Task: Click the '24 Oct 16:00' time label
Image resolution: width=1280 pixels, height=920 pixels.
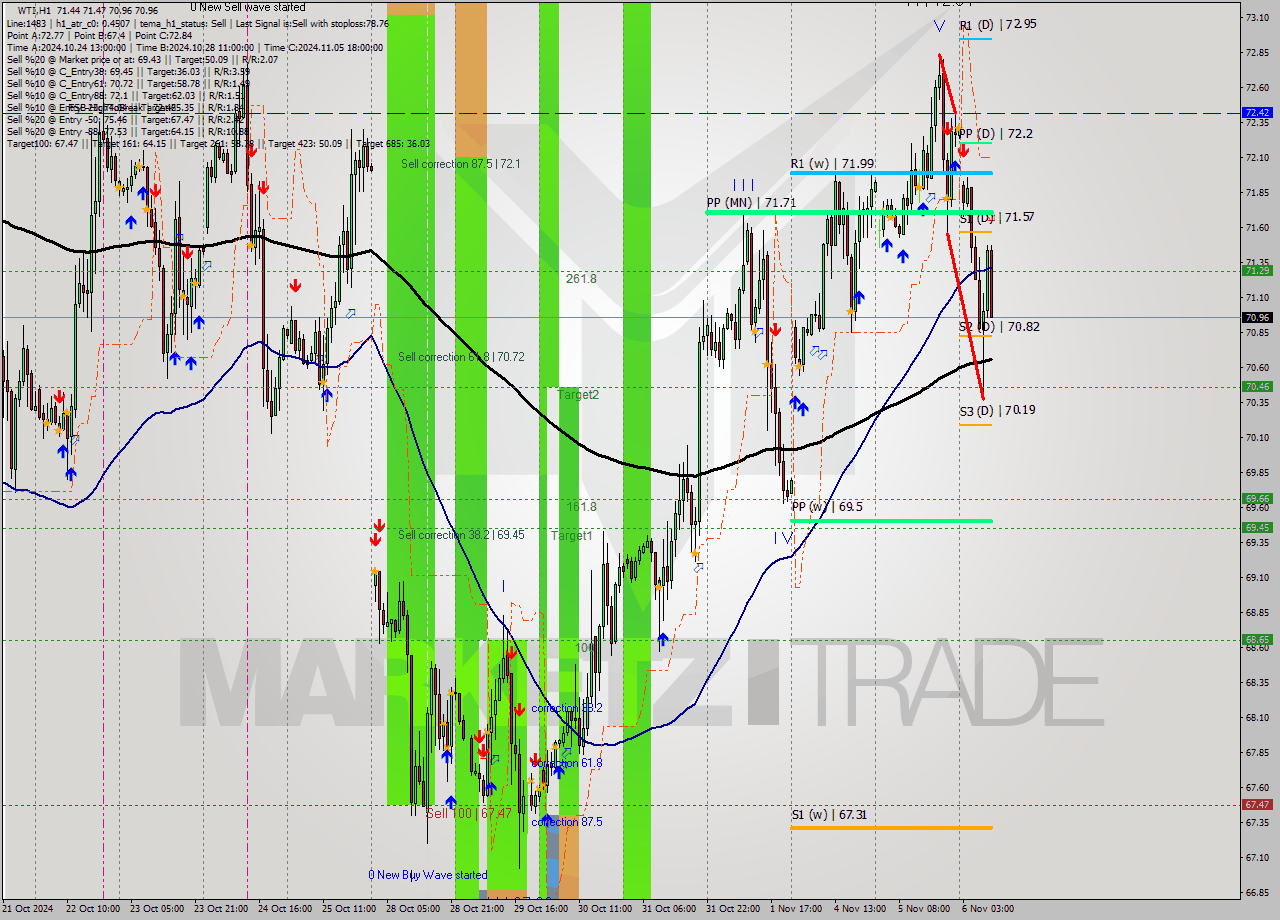Action: tap(285, 909)
